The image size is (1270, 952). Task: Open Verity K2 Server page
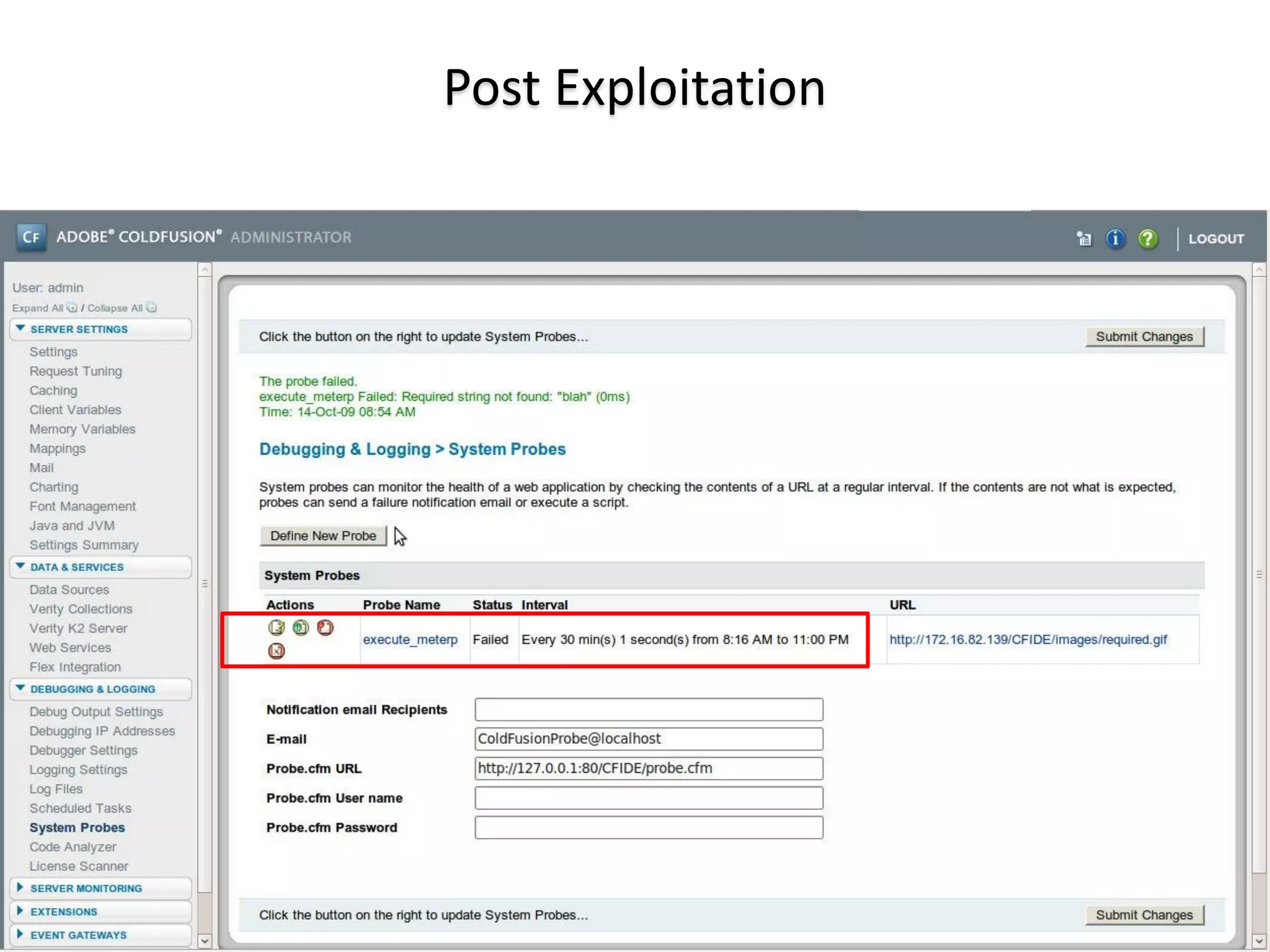point(78,628)
